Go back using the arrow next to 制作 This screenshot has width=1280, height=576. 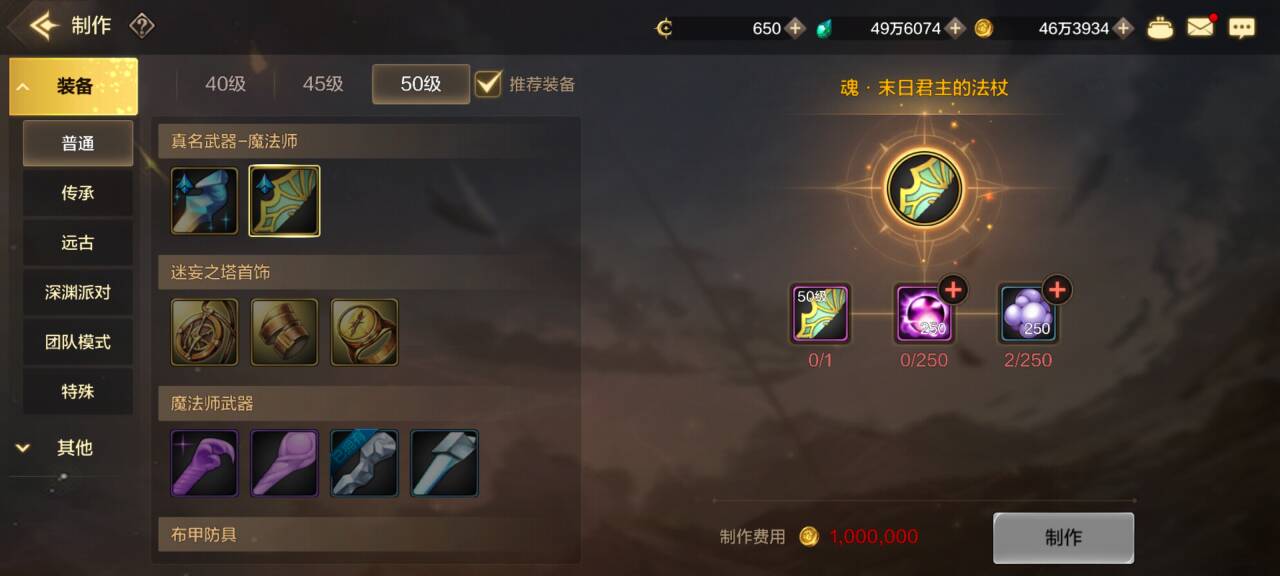(x=44, y=26)
